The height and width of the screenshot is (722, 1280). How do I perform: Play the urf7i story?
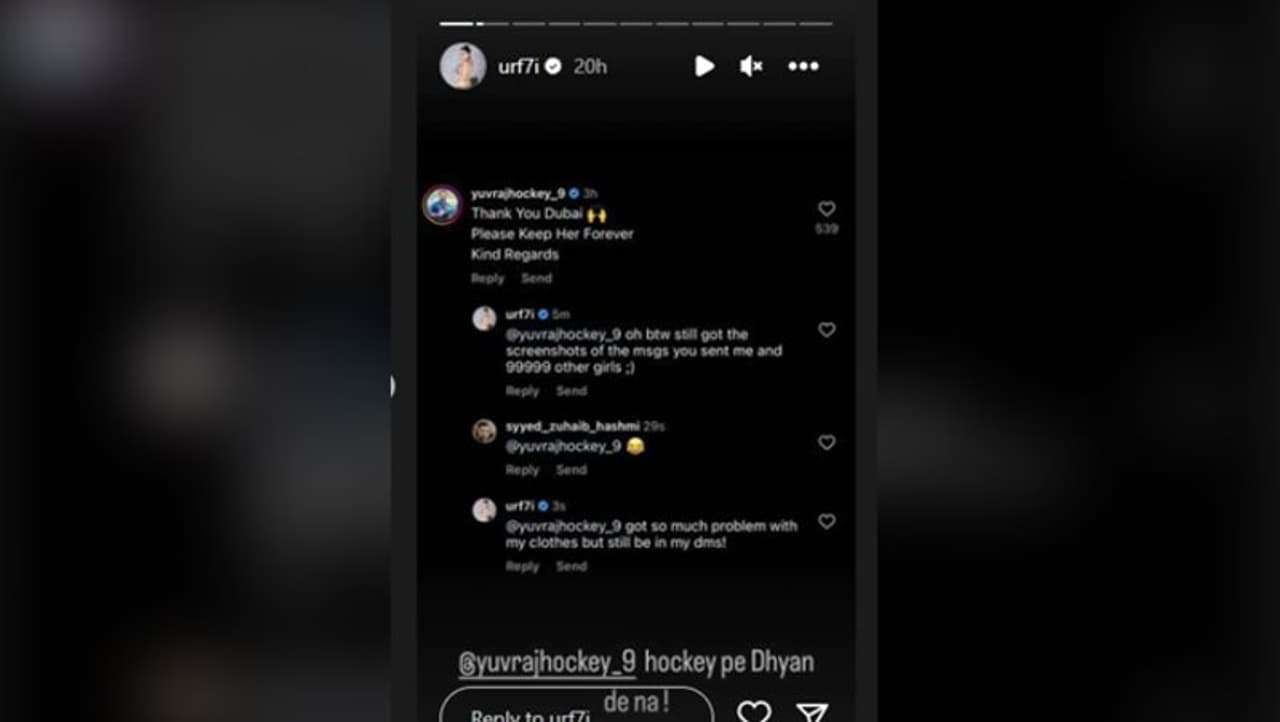[x=705, y=66]
